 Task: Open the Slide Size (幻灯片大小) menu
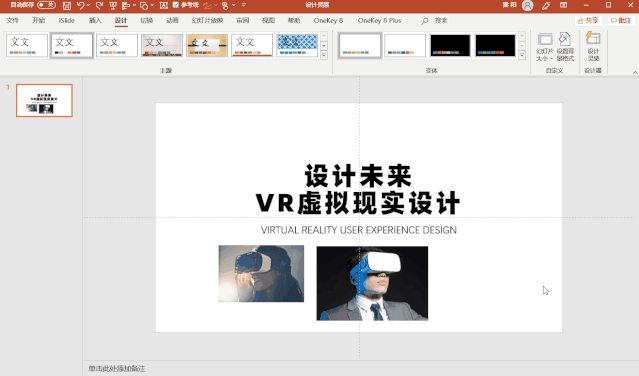pyautogui.click(x=544, y=47)
